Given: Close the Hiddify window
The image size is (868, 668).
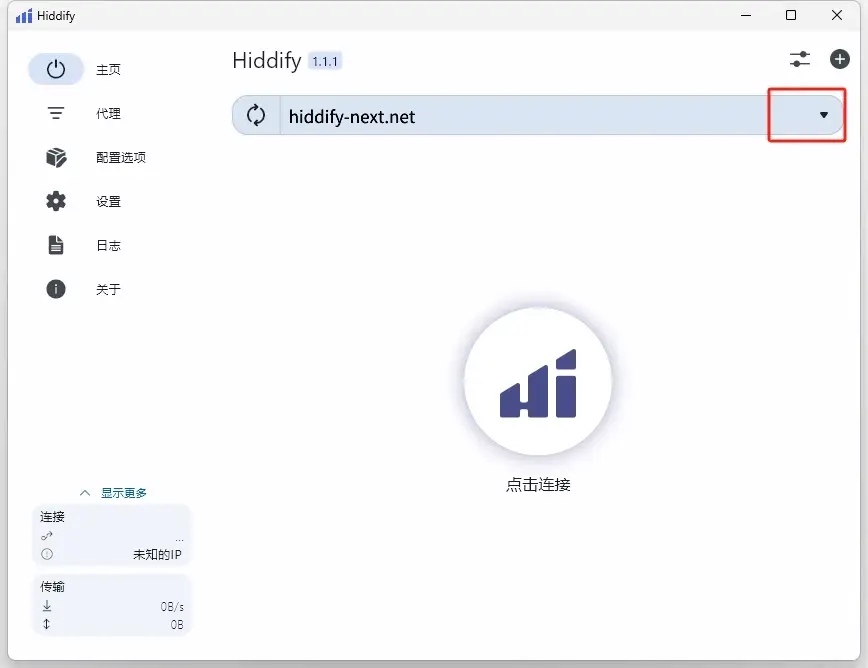Looking at the screenshot, I should coord(837,15).
